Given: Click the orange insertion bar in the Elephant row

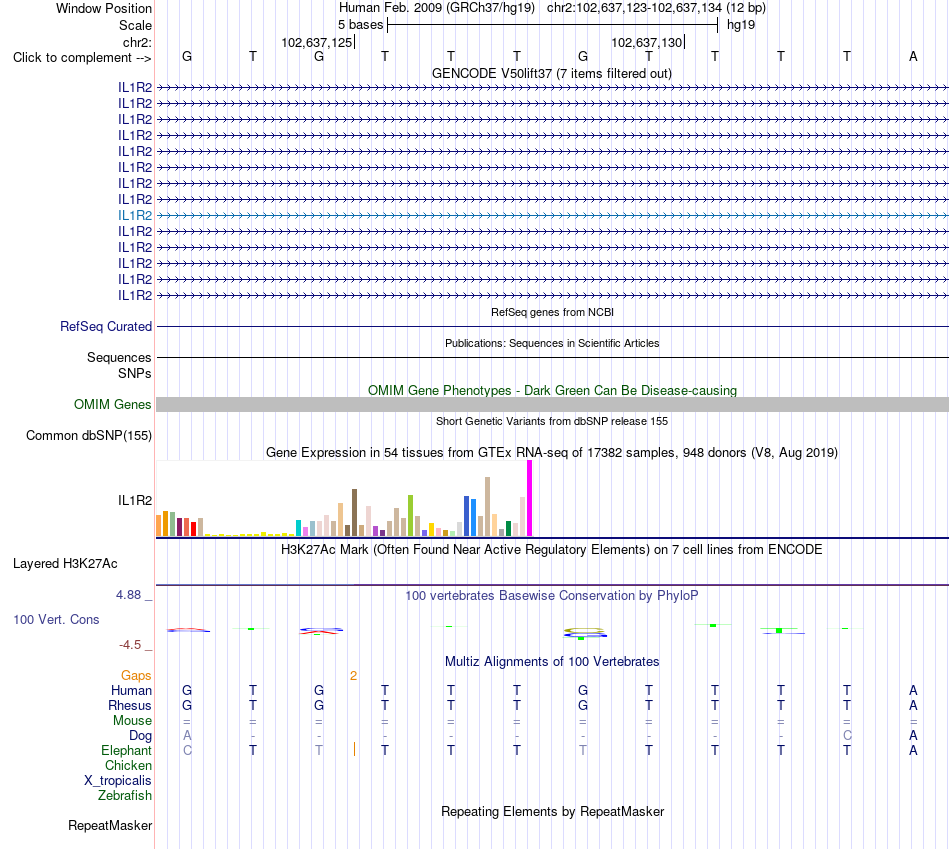Looking at the screenshot, I should [354, 750].
